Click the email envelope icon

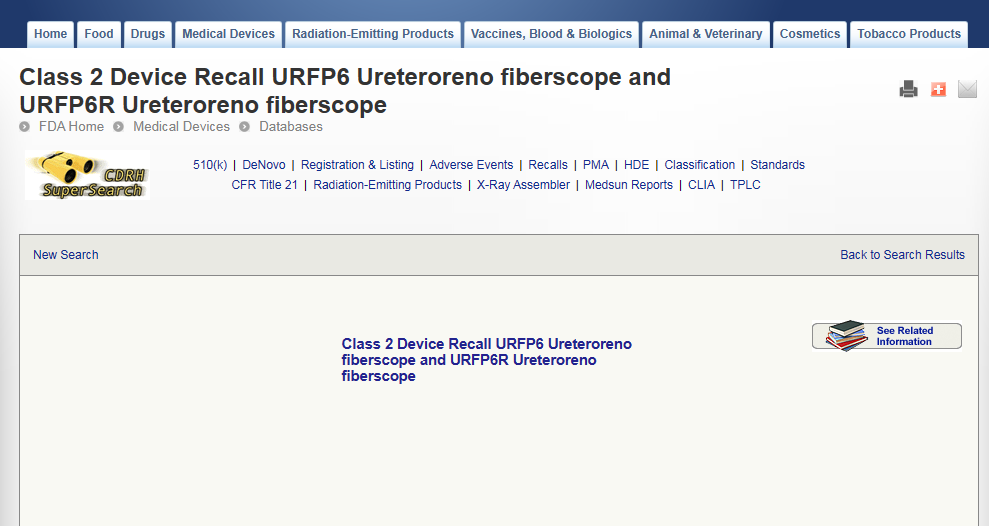coord(967,89)
